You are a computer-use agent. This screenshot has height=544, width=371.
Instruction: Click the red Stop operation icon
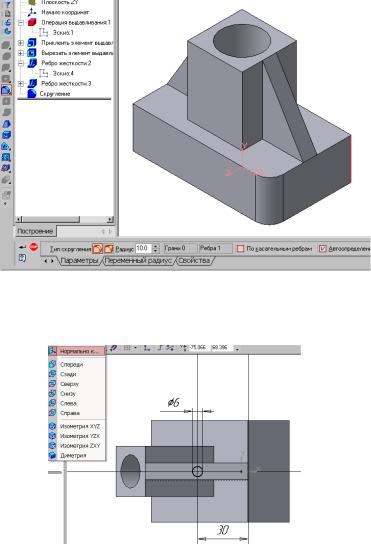pyautogui.click(x=33, y=247)
